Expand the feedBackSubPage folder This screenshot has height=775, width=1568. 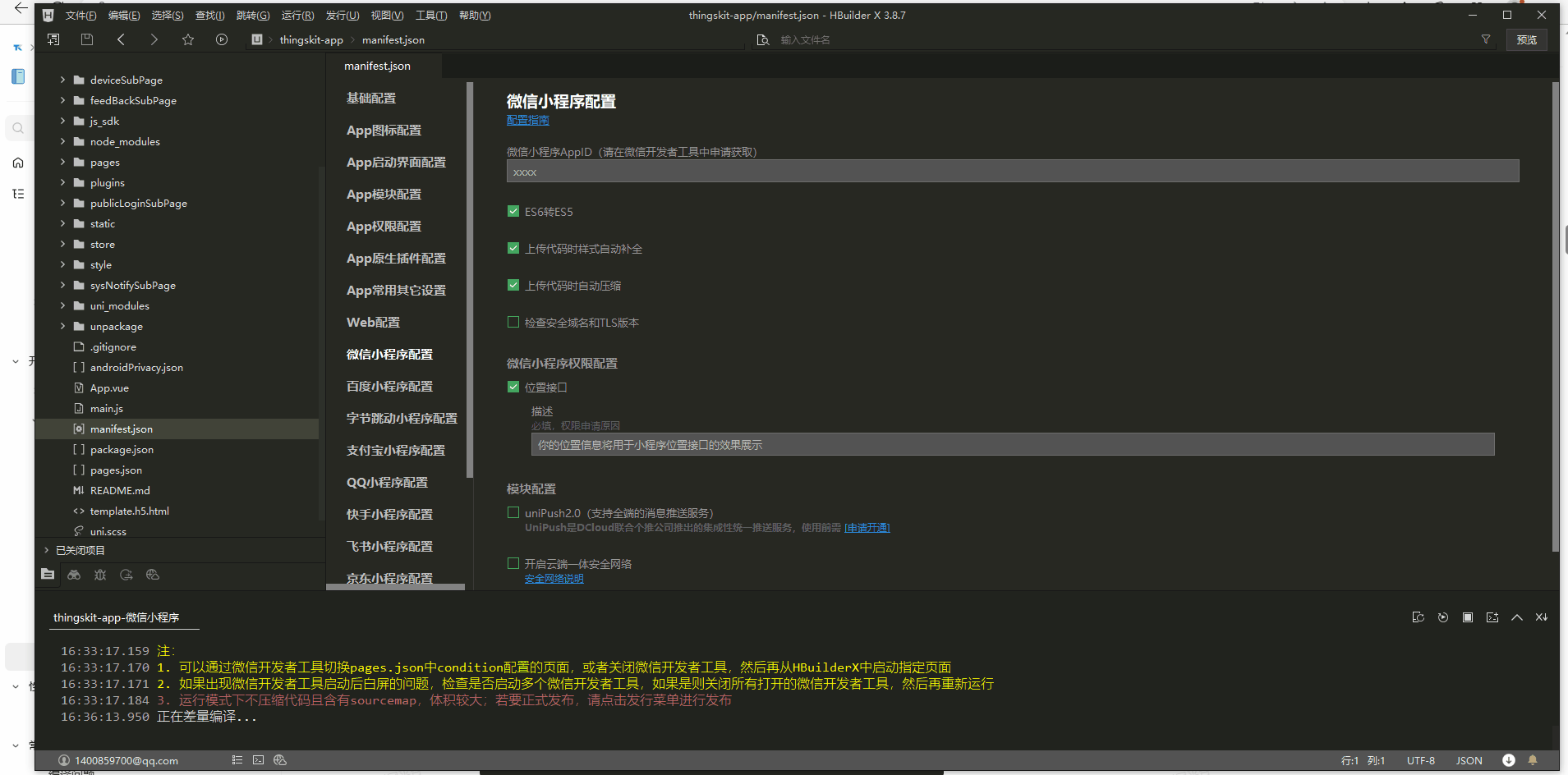click(x=62, y=100)
